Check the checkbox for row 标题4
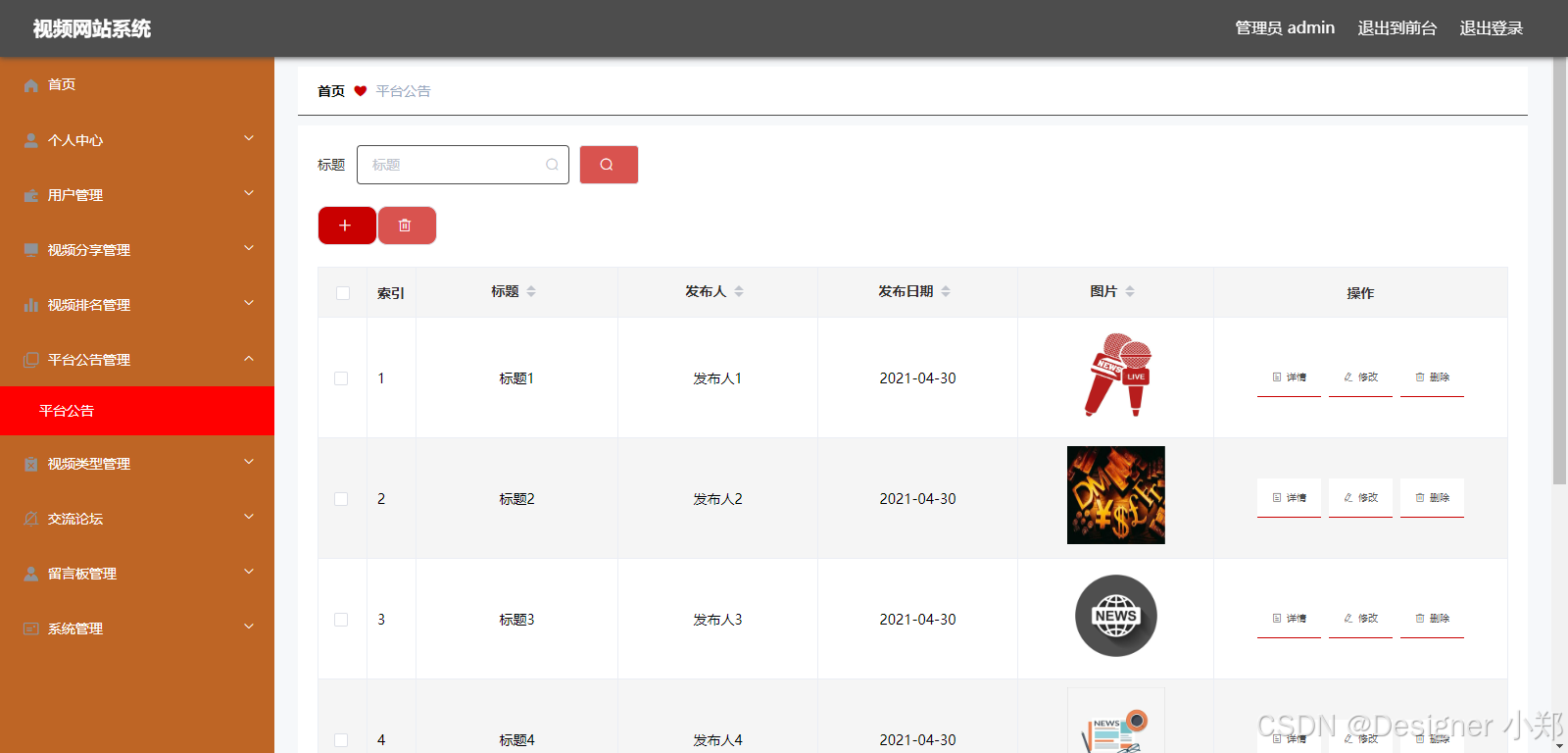The height and width of the screenshot is (753, 1568). tap(341, 740)
